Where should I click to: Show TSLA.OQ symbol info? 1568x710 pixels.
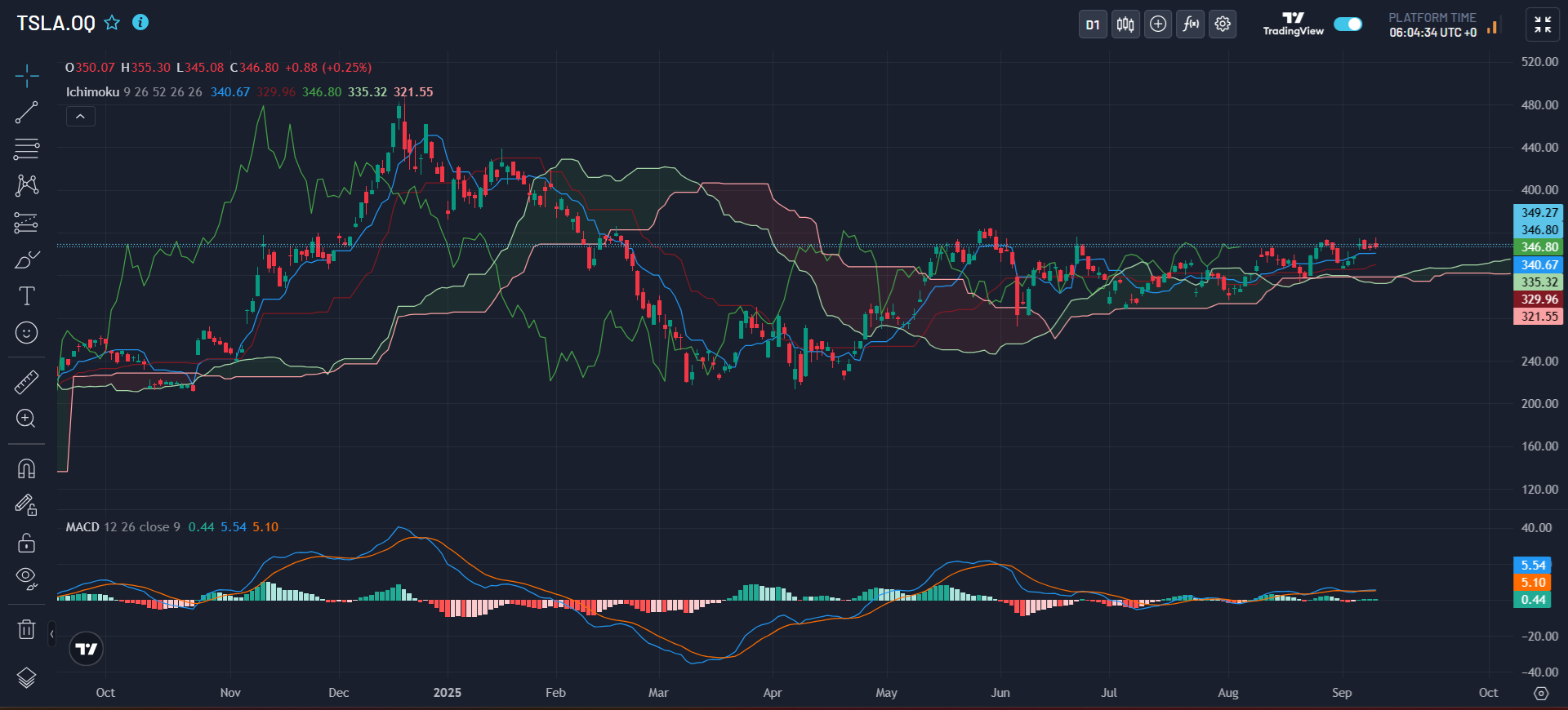tap(140, 22)
